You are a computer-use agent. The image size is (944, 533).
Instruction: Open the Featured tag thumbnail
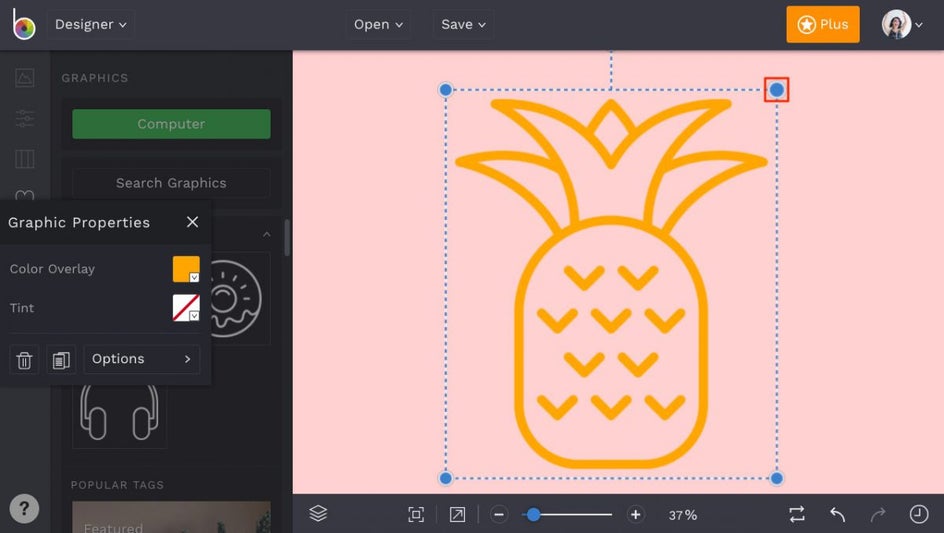[171, 517]
